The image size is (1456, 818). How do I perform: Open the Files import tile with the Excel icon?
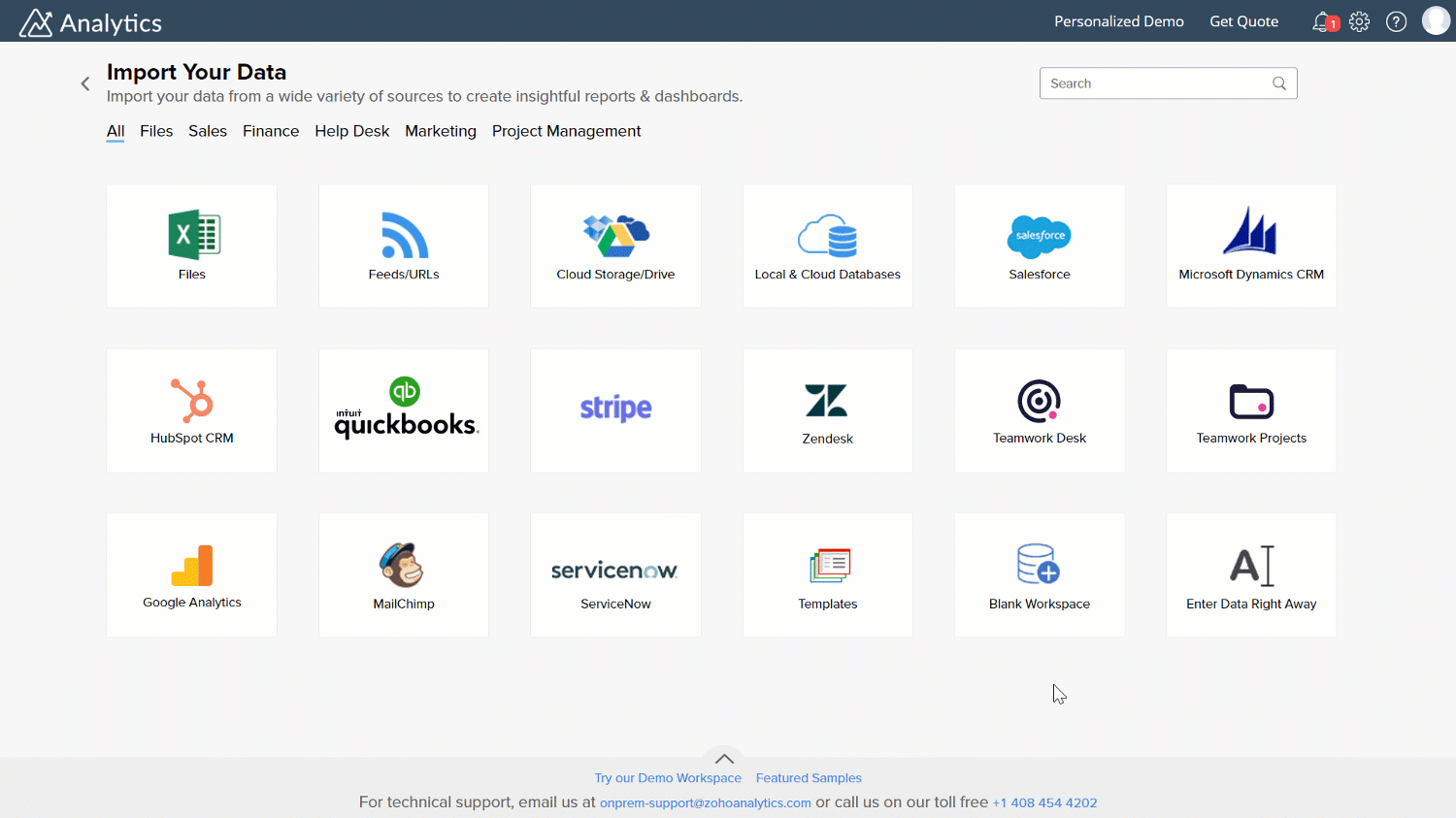(191, 245)
